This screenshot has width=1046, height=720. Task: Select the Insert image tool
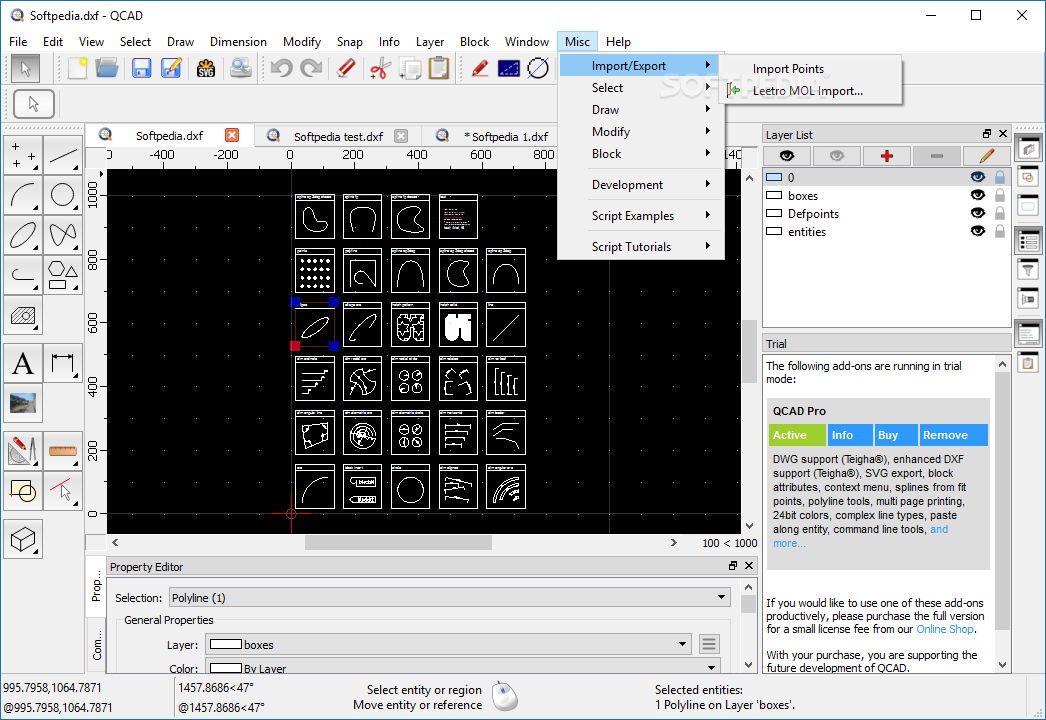23,403
